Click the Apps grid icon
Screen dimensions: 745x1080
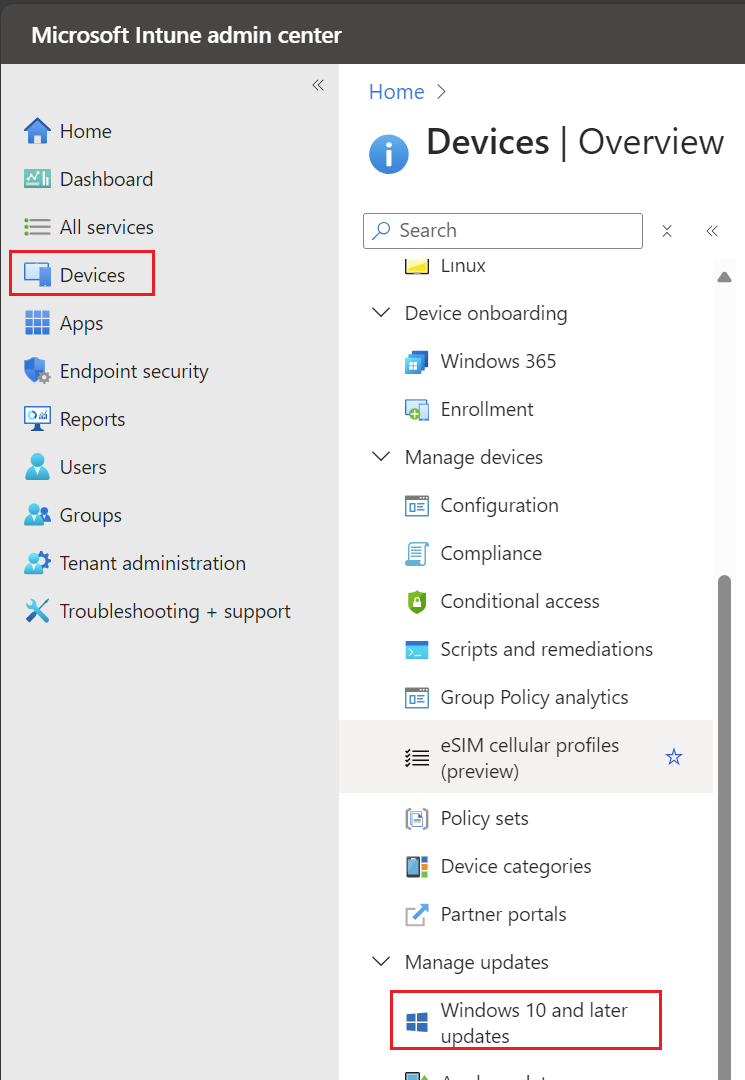pyautogui.click(x=37, y=323)
